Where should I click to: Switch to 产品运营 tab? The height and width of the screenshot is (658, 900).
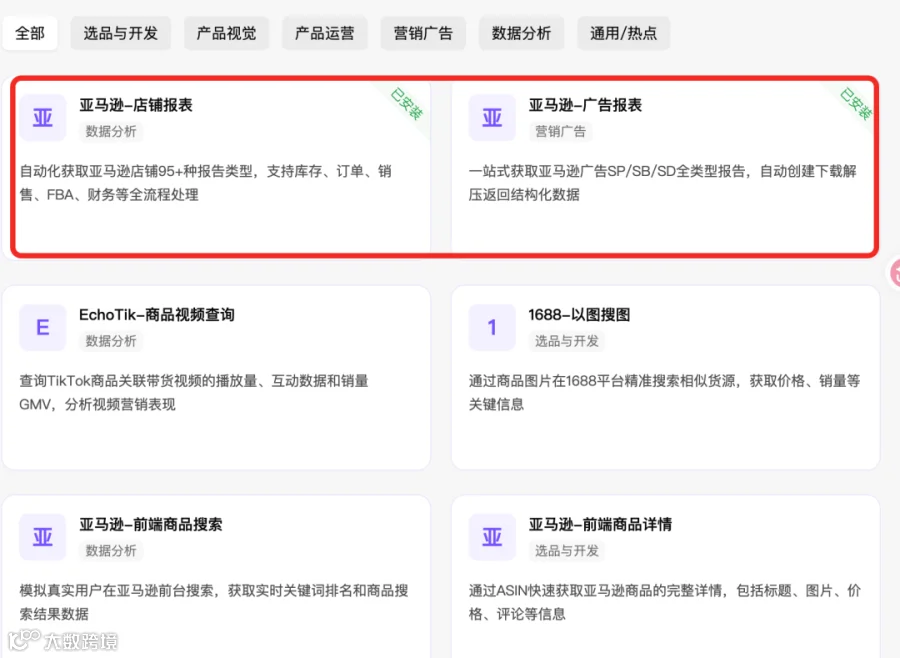324,33
